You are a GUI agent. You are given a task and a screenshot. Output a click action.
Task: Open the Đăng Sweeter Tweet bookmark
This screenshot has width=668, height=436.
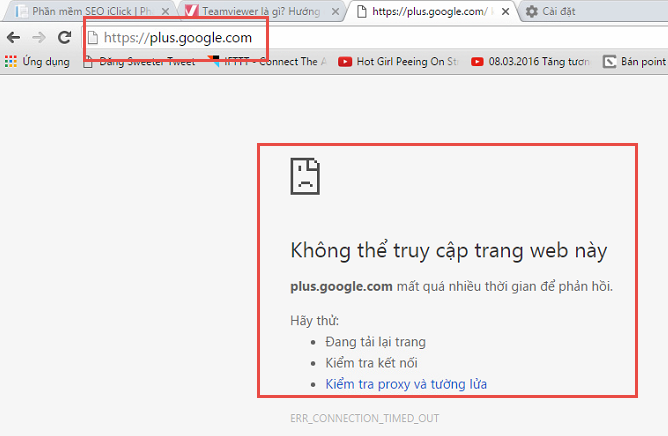pos(139,62)
